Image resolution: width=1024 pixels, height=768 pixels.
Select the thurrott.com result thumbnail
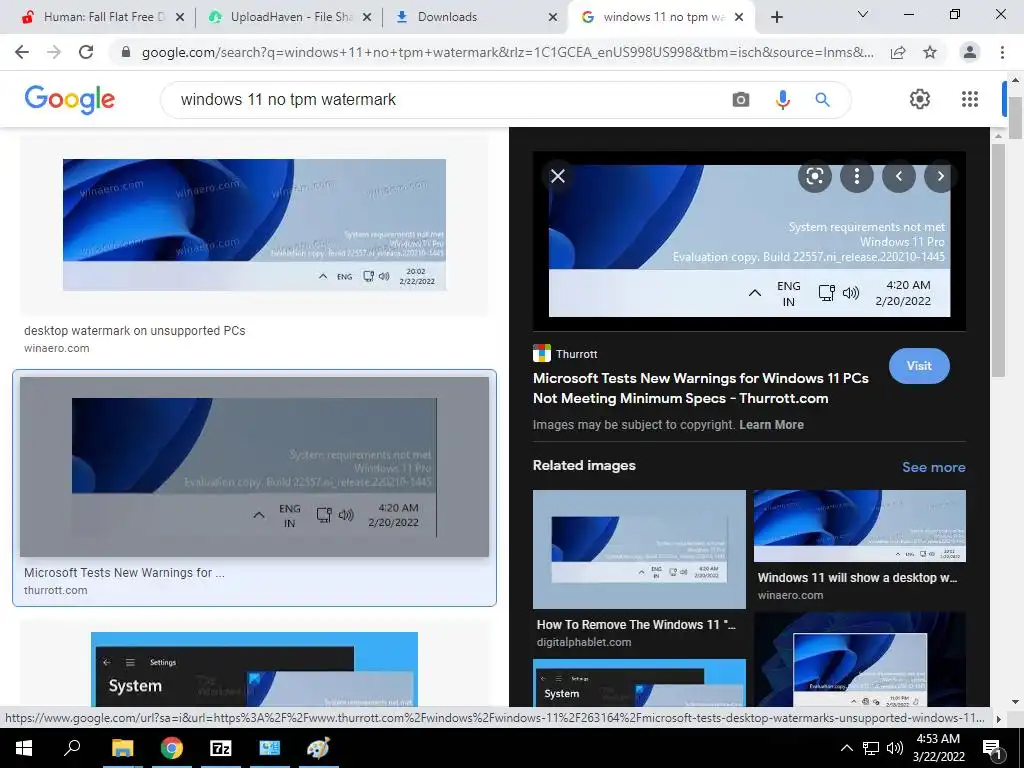point(254,467)
